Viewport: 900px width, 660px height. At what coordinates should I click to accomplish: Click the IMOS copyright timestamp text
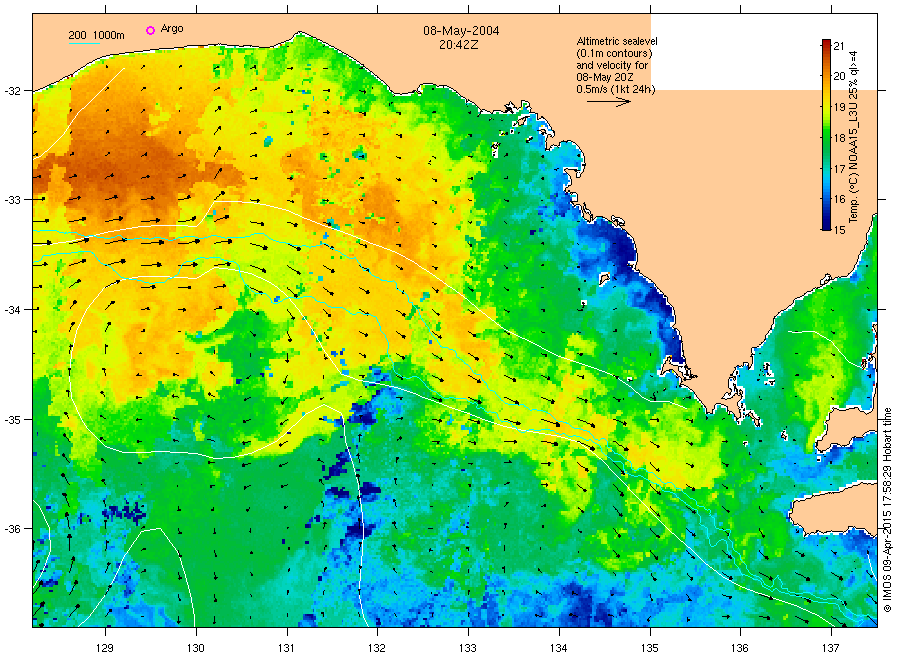[887, 510]
